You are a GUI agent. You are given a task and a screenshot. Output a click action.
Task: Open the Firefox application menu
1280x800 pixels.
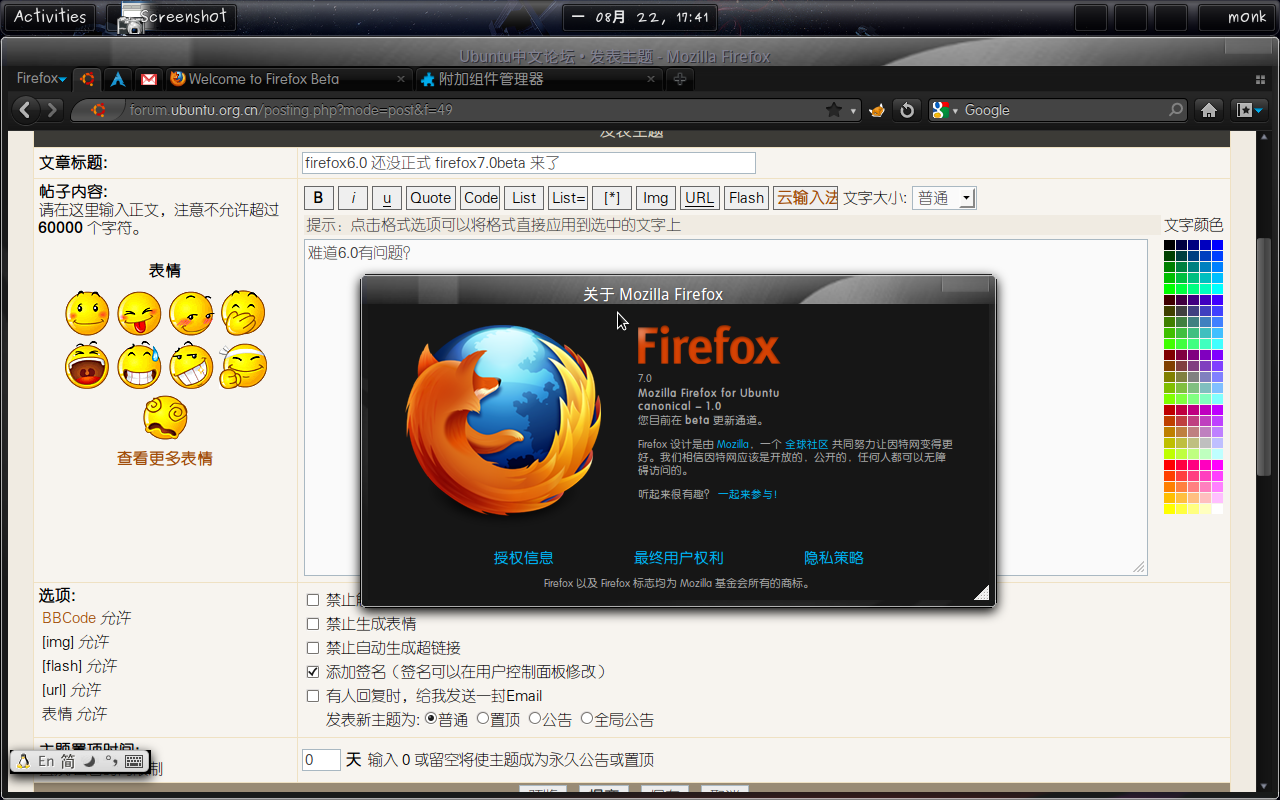coord(41,79)
